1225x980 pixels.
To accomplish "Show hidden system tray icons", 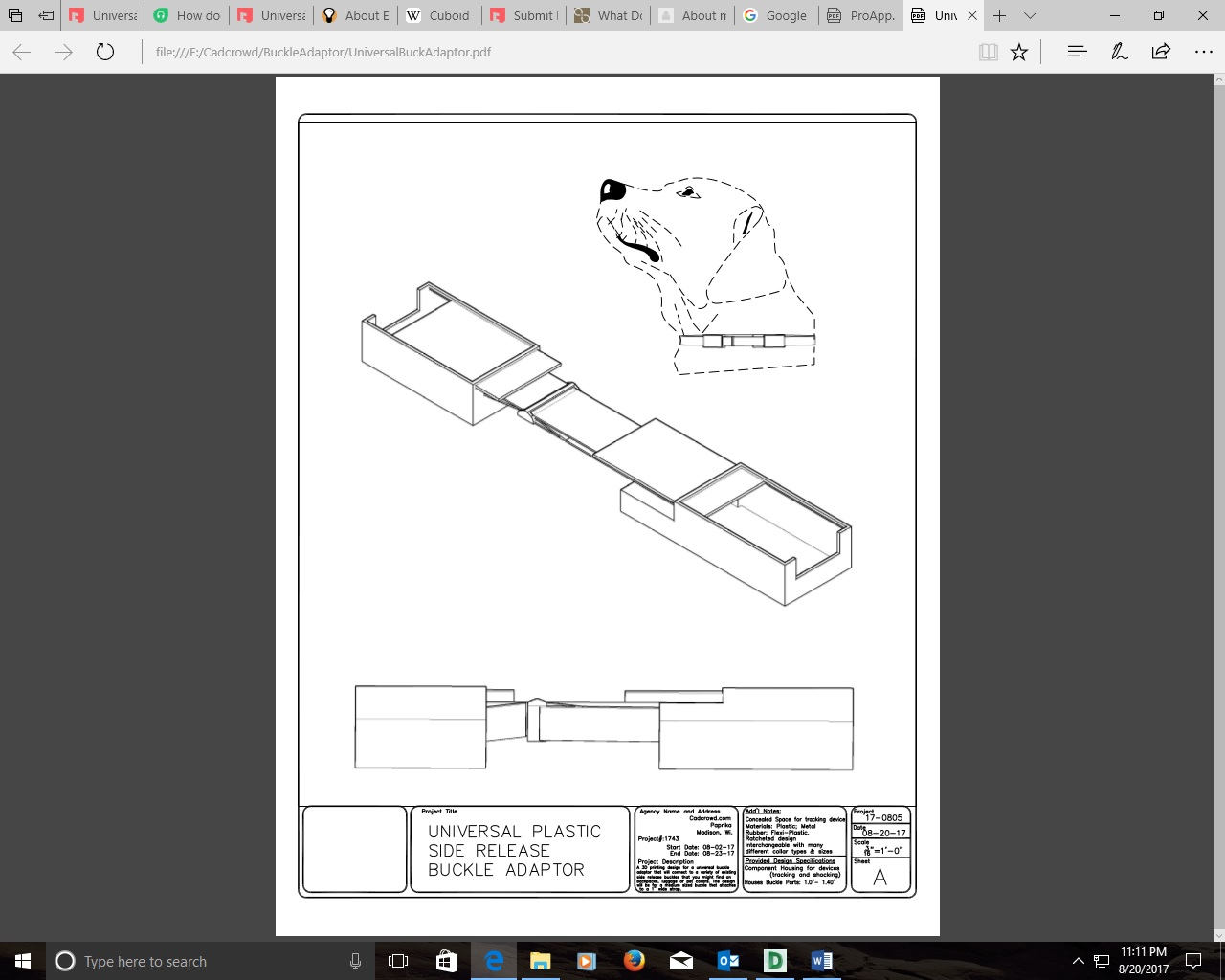I will pyautogui.click(x=1078, y=961).
